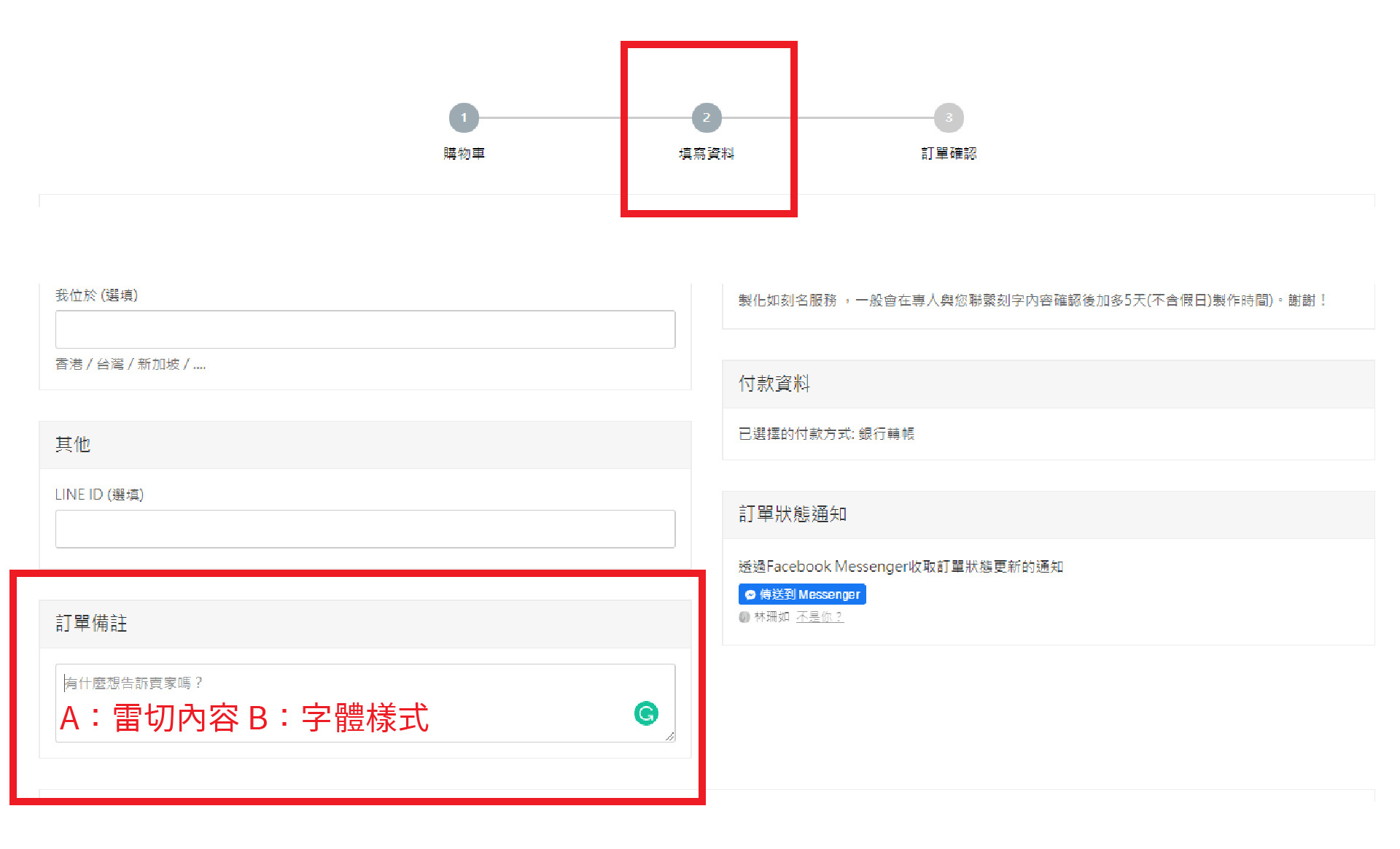Screen dimensions: 1400x849
Task: Click the Messenger logo inside blue button
Action: 750,594
